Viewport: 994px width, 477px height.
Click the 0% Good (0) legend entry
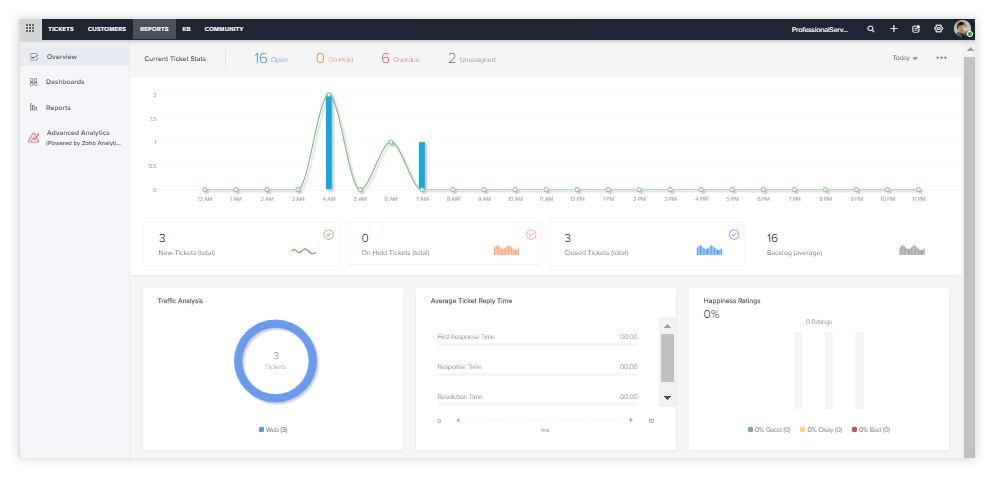point(769,429)
